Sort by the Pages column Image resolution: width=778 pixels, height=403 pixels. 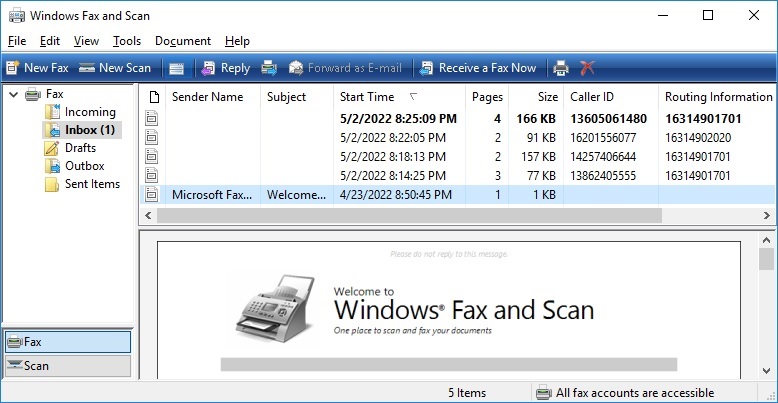(x=487, y=97)
